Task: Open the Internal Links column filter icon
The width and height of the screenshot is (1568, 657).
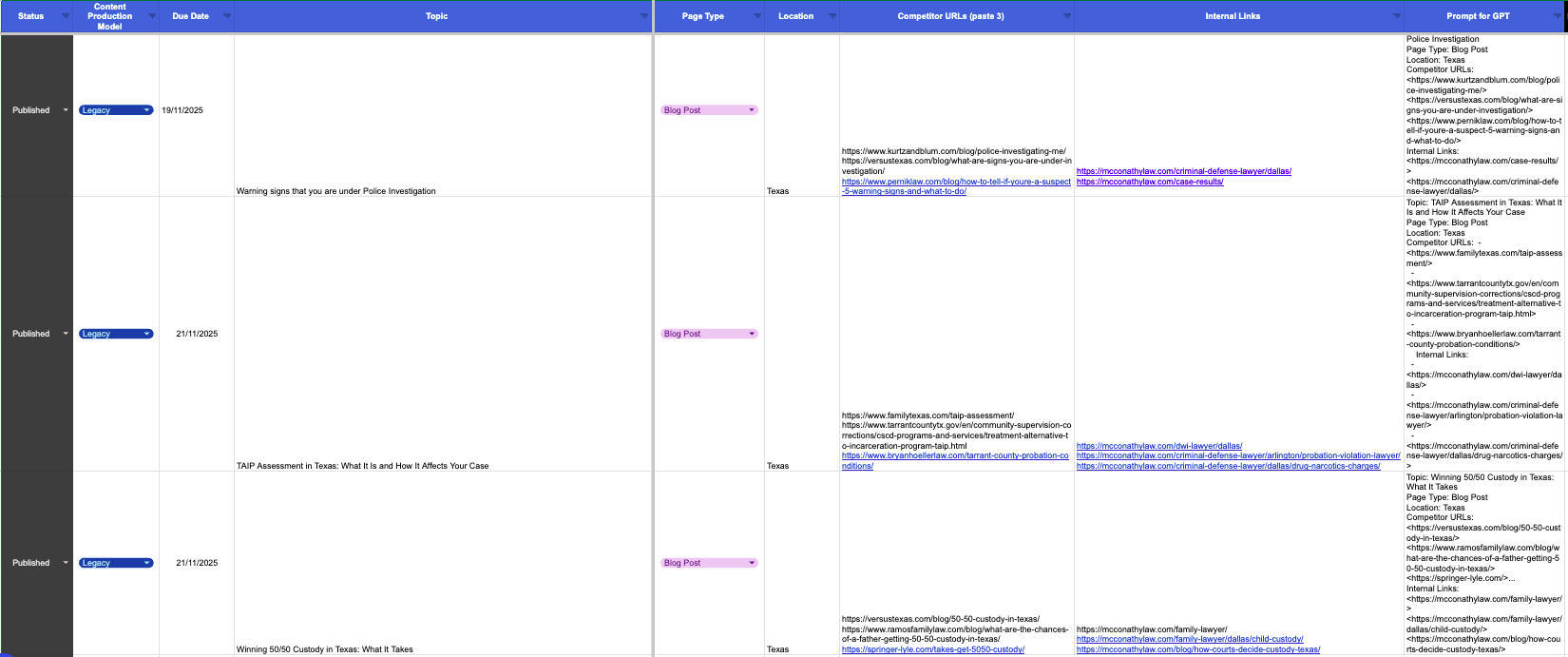Action: point(1397,16)
